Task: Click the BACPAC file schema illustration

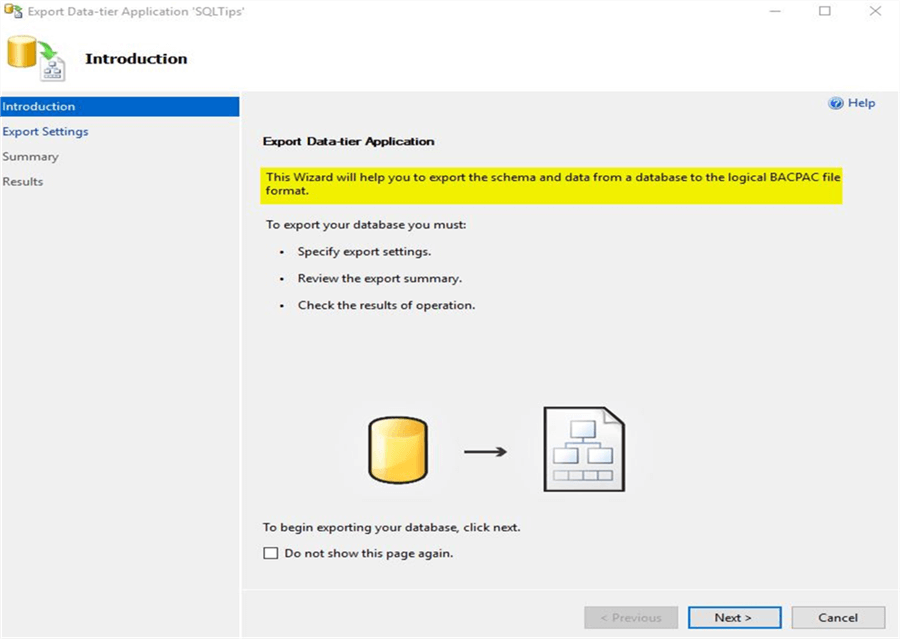Action: (x=584, y=449)
